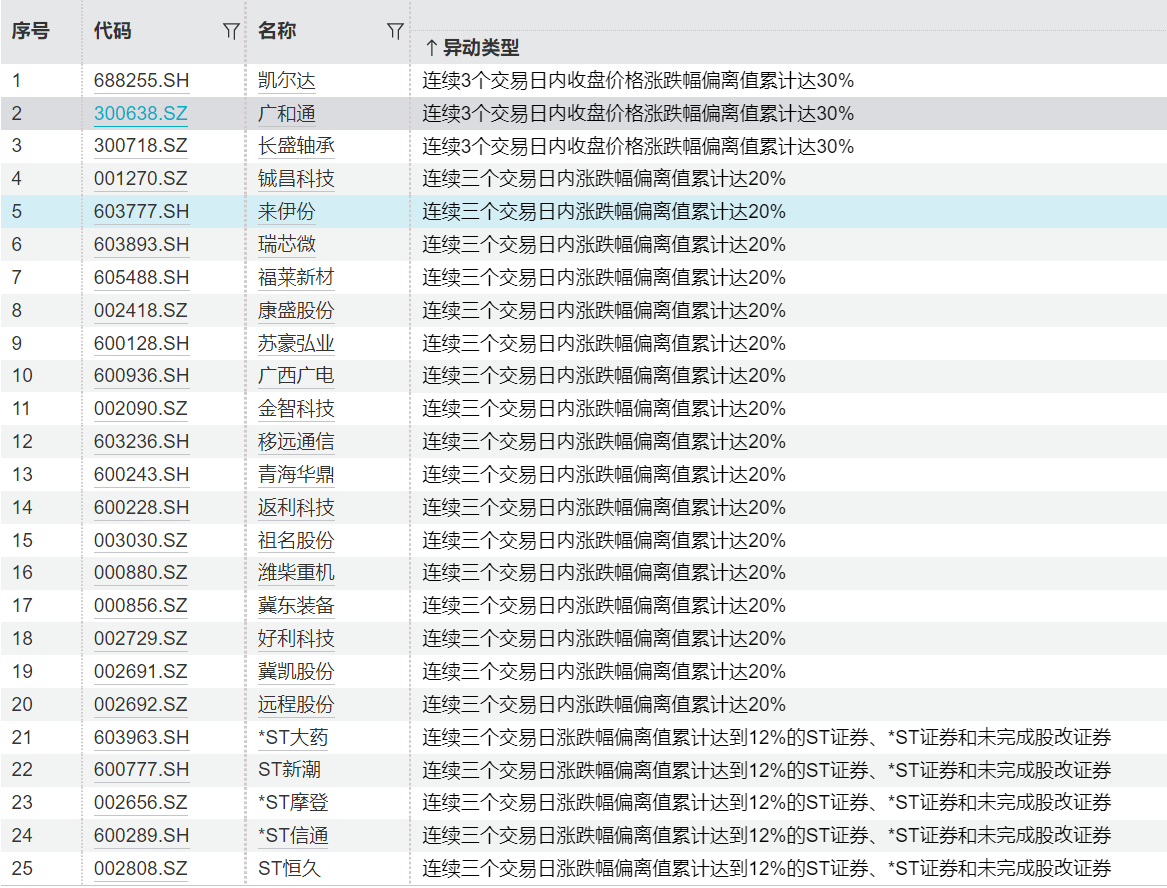Image resolution: width=1167 pixels, height=888 pixels.
Task: Select stock name 瑞芯微
Action: [287, 244]
